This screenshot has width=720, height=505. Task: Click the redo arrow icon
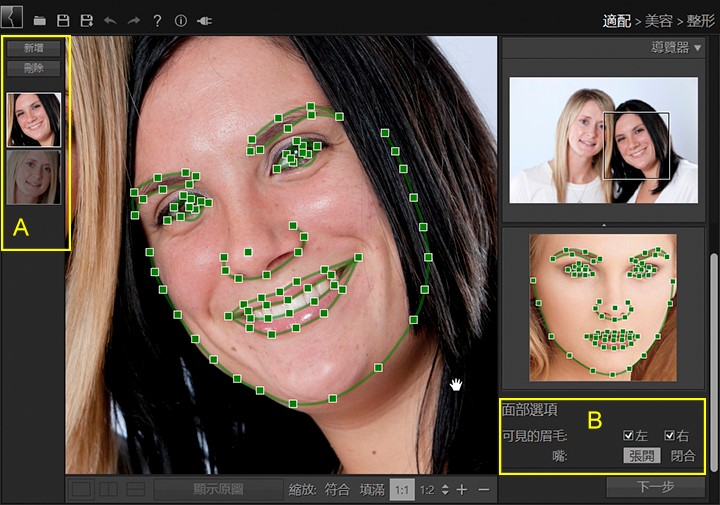(133, 20)
